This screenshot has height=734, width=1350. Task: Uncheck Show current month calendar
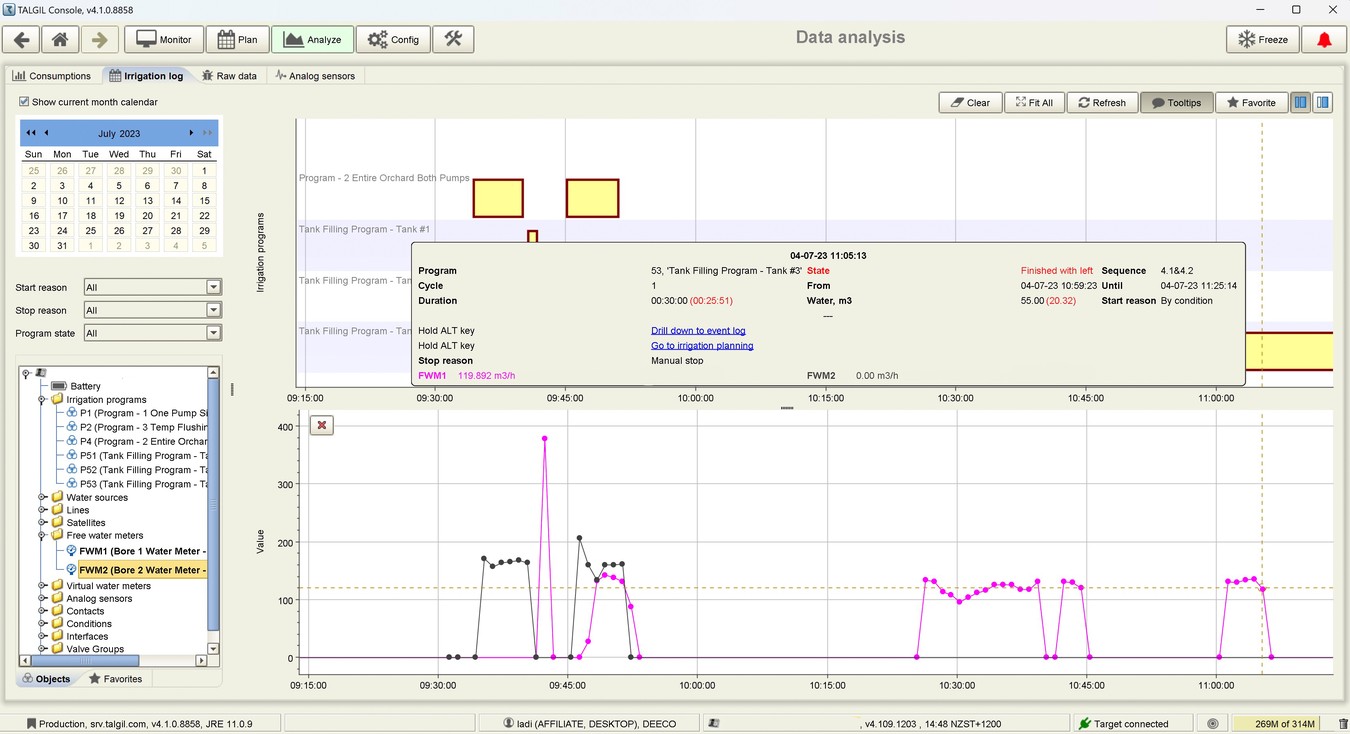coord(24,101)
